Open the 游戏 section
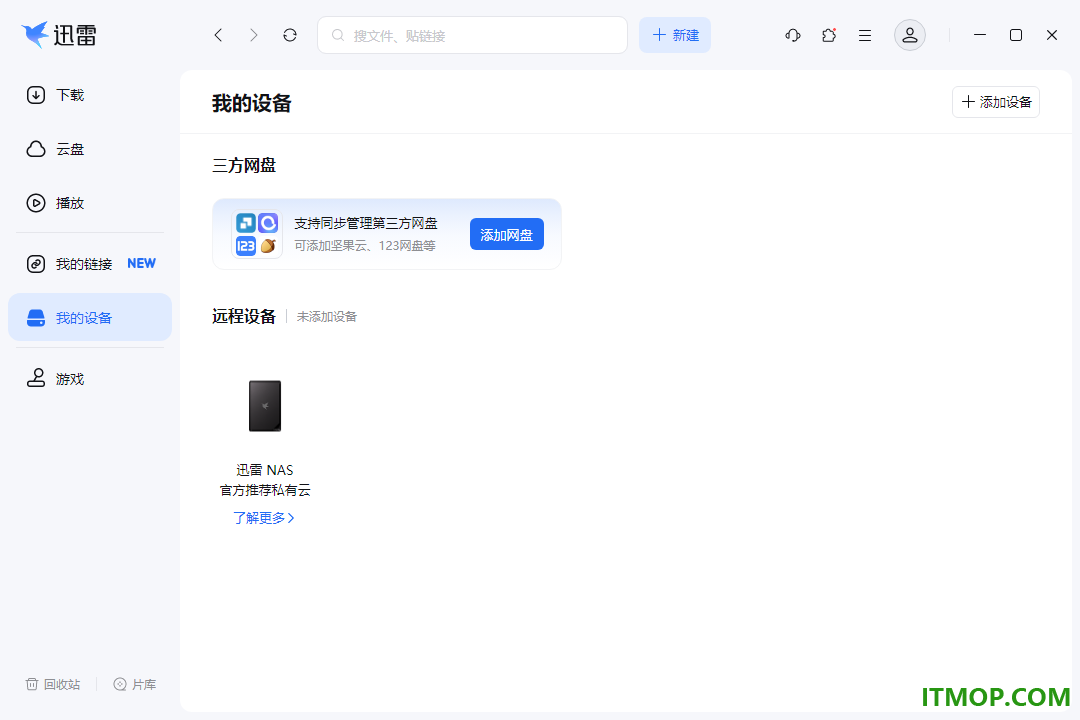This screenshot has width=1080, height=720. (90, 378)
